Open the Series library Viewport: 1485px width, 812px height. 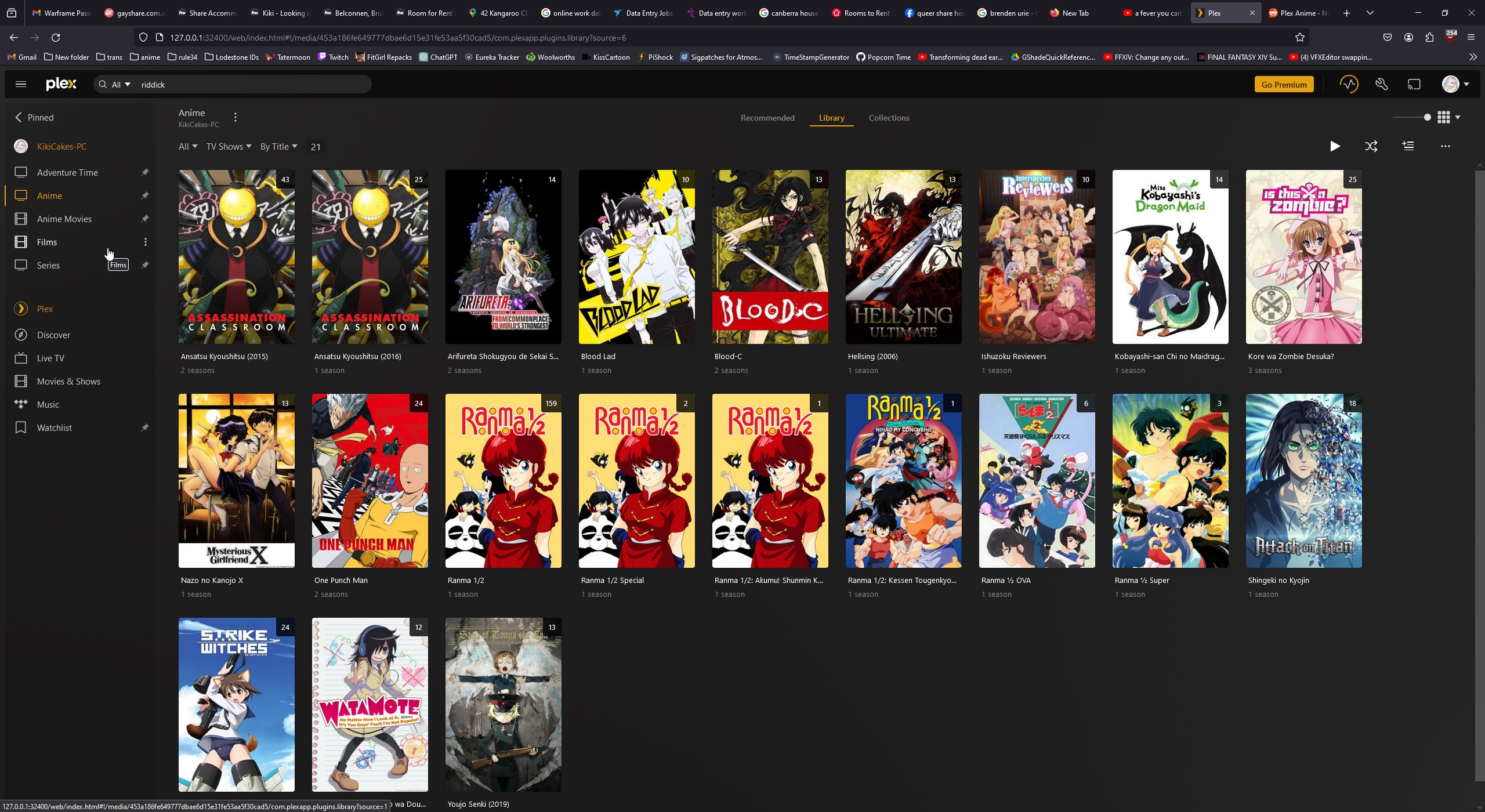[x=48, y=265]
